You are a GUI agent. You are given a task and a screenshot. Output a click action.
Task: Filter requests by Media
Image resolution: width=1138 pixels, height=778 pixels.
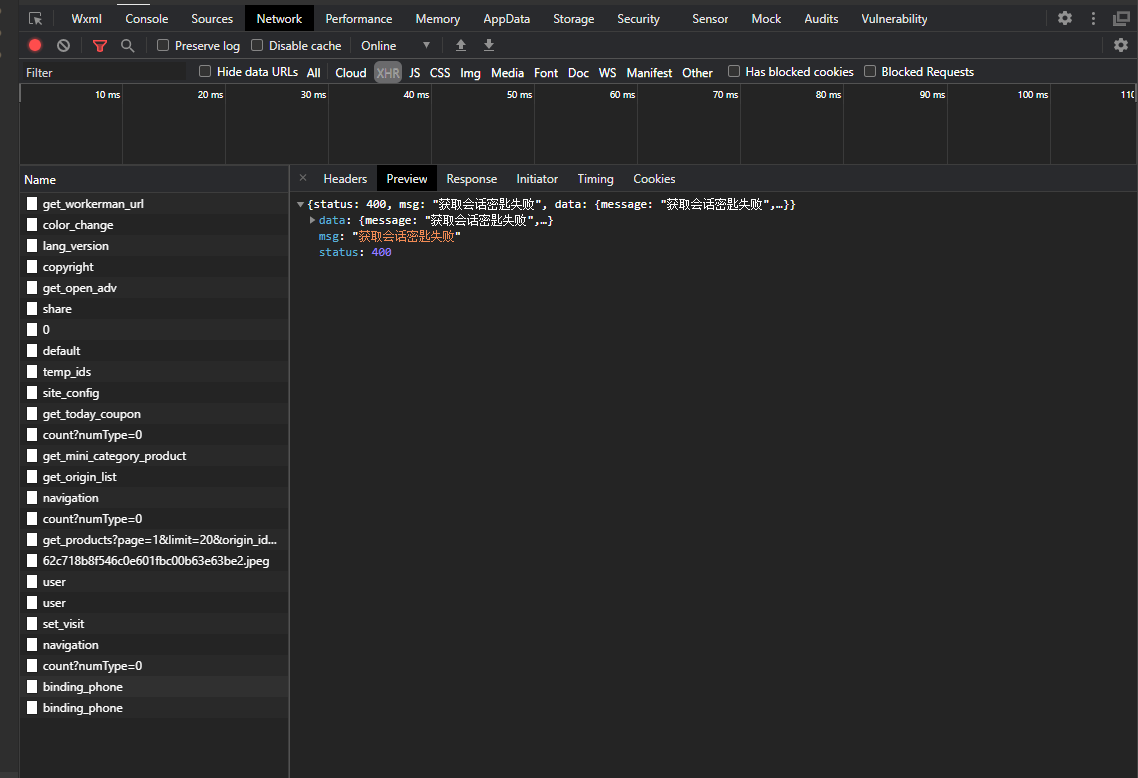[x=507, y=73]
